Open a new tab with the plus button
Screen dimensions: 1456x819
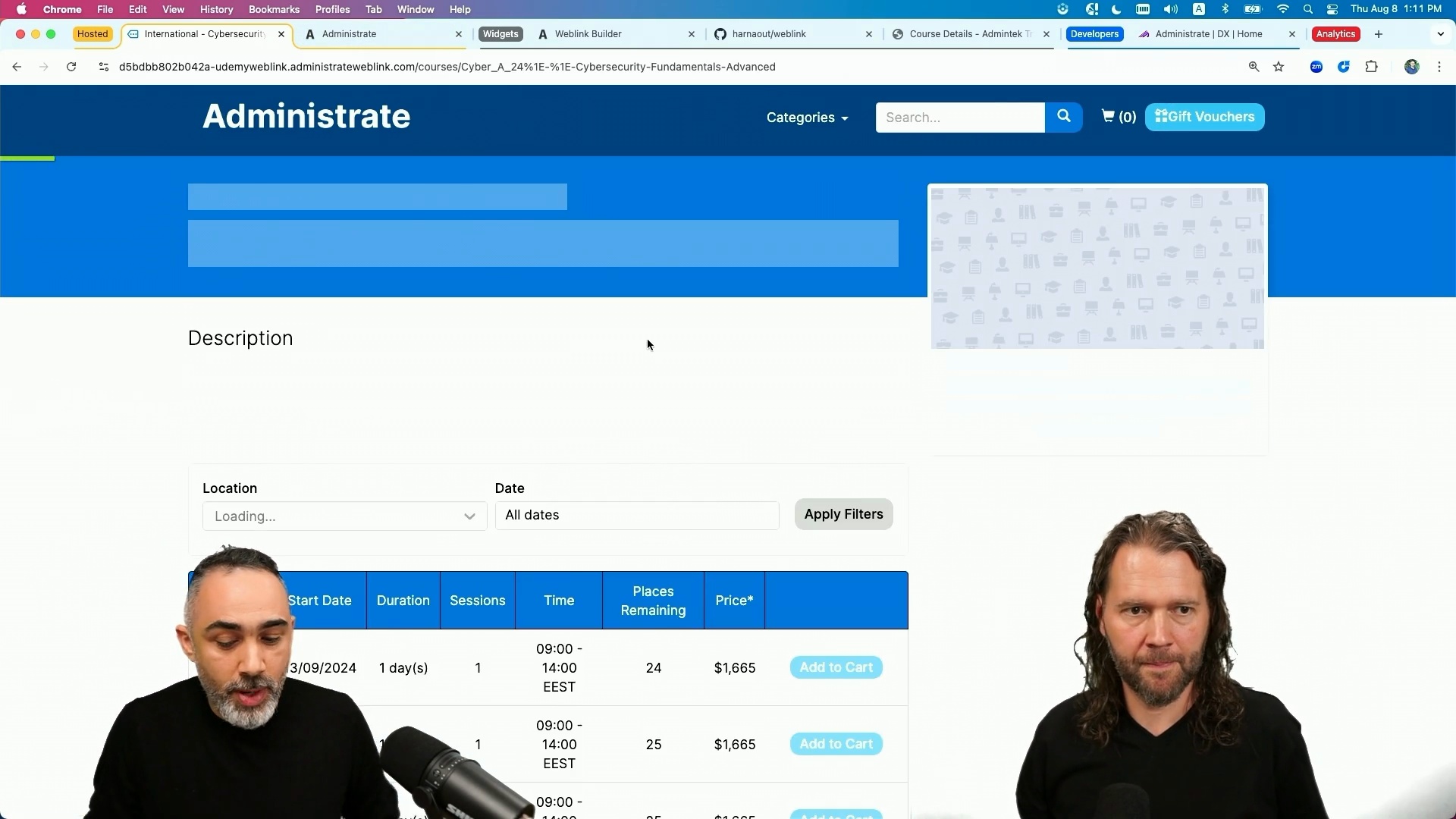point(1379,34)
